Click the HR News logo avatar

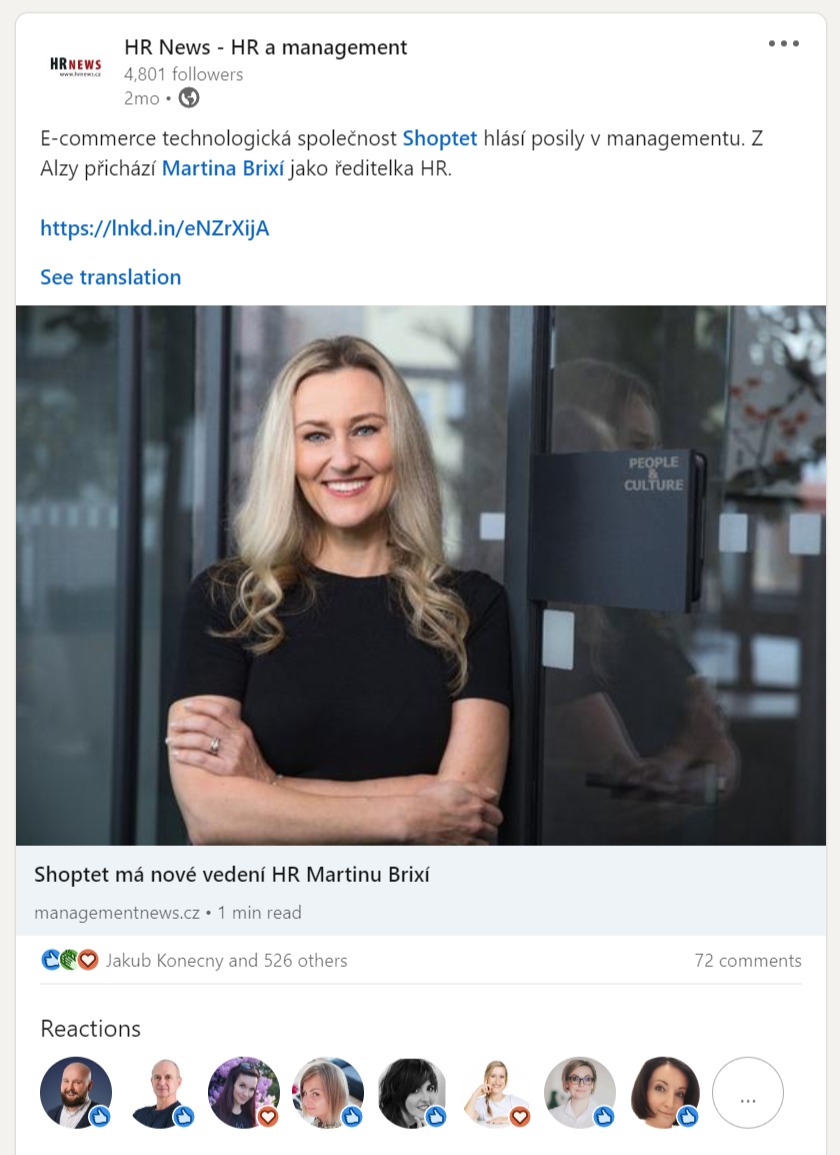76,66
